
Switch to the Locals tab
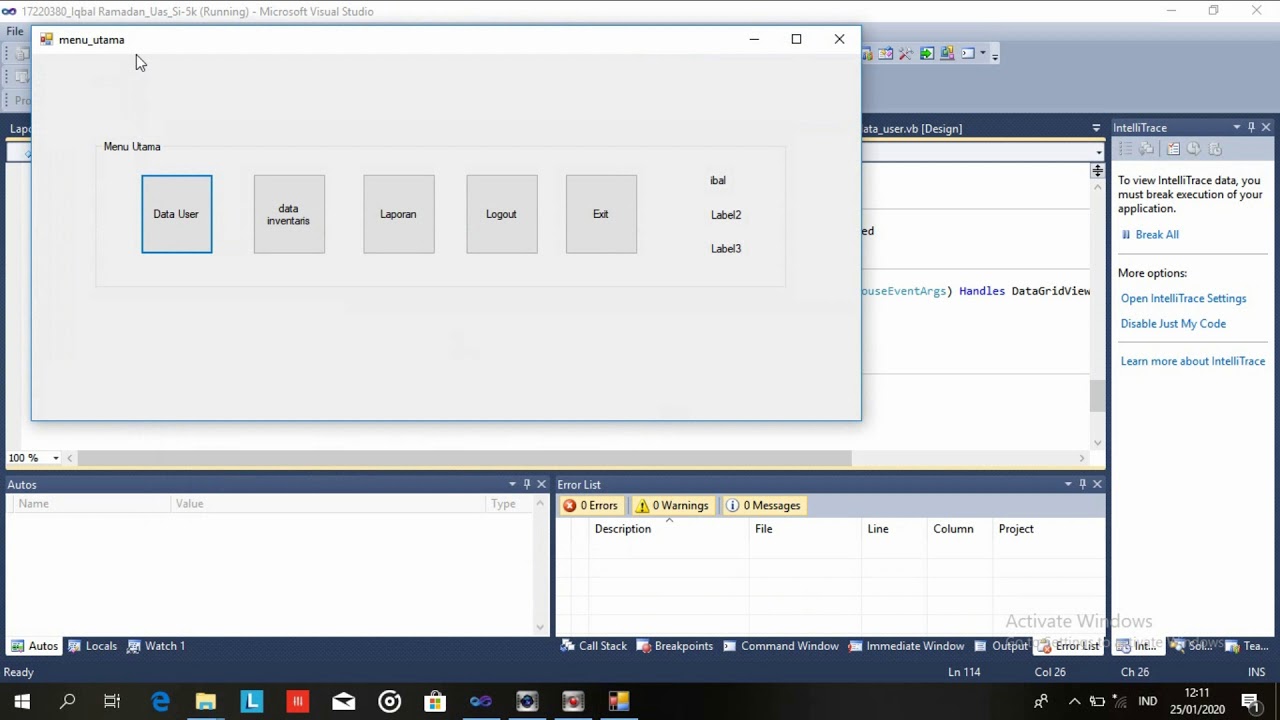coord(92,646)
